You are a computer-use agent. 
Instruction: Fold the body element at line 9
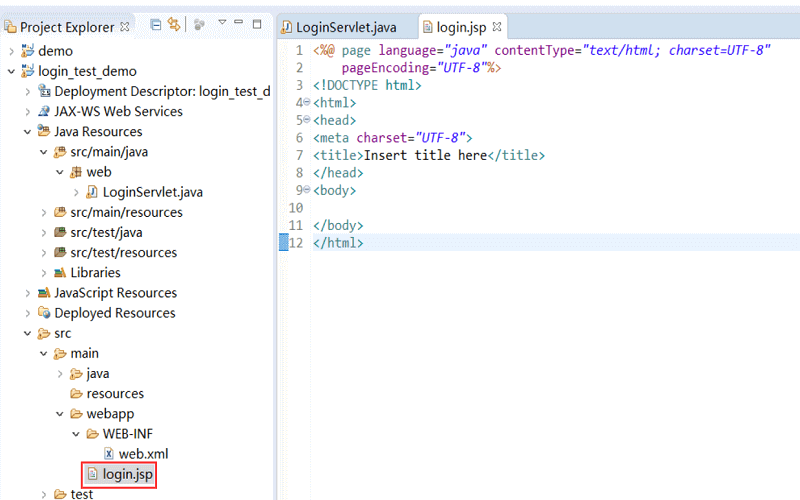click(307, 189)
